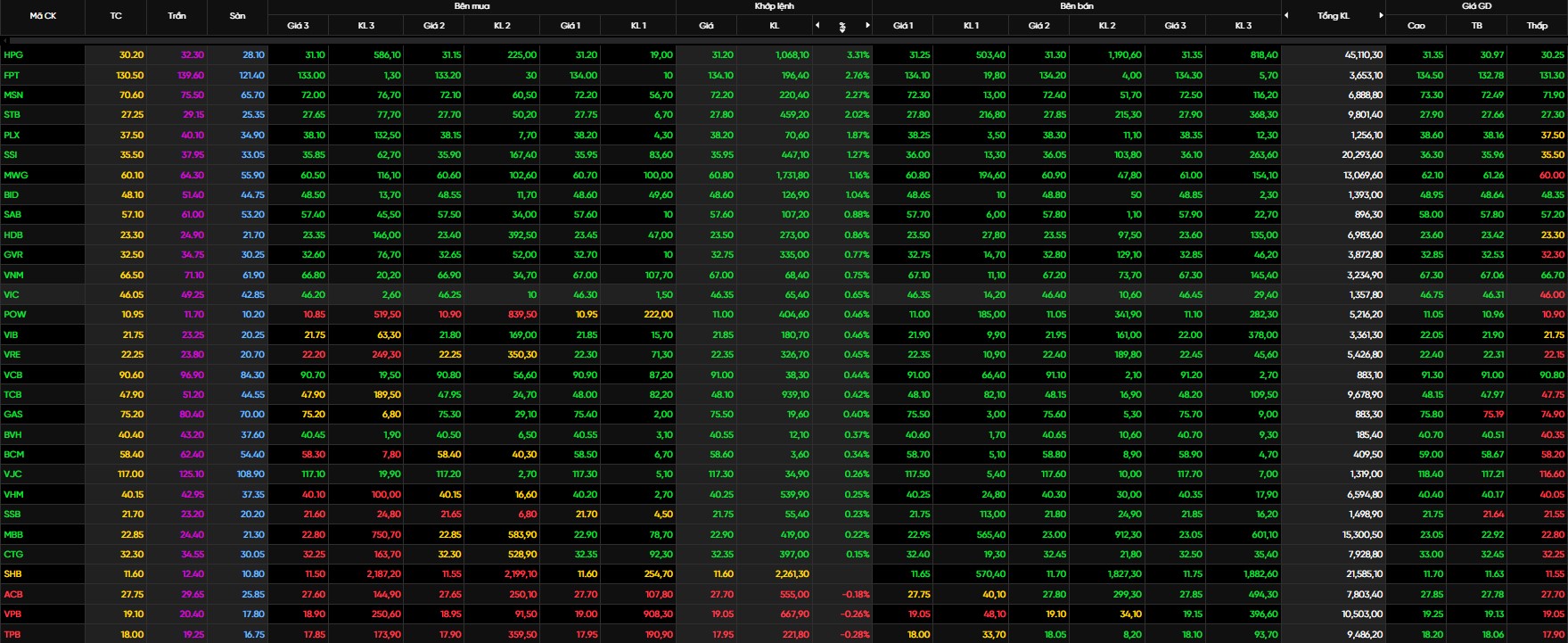Select the ACB ticker
The height and width of the screenshot is (643, 1568).
coord(12,594)
